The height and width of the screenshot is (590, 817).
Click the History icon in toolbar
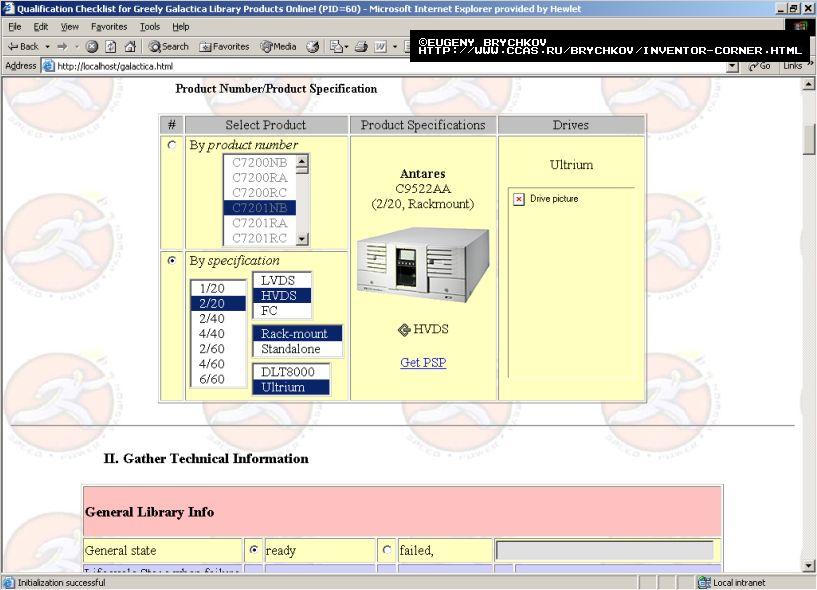point(313,47)
